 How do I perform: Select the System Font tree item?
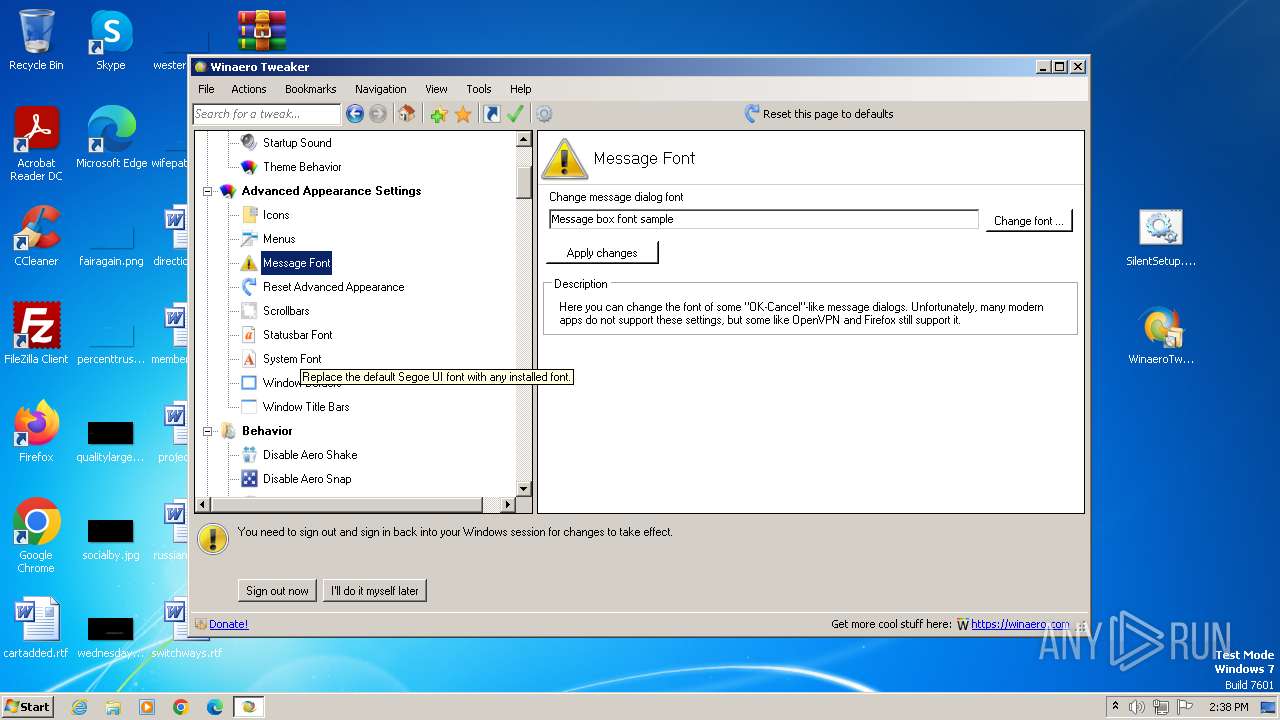point(292,359)
